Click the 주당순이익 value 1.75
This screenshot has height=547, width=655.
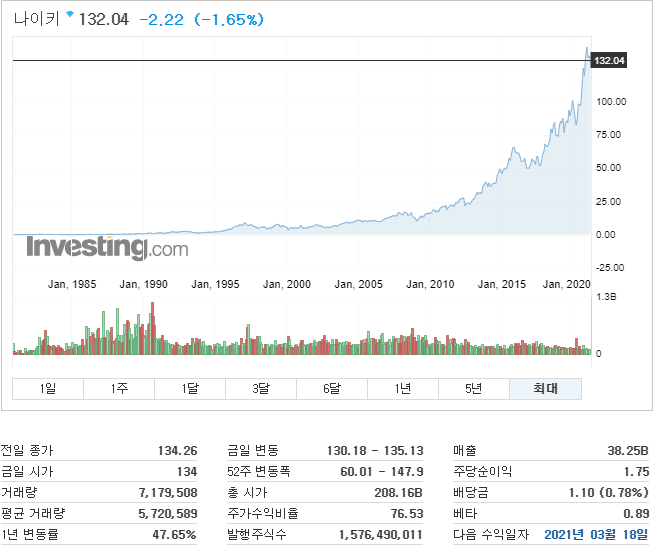(637, 471)
